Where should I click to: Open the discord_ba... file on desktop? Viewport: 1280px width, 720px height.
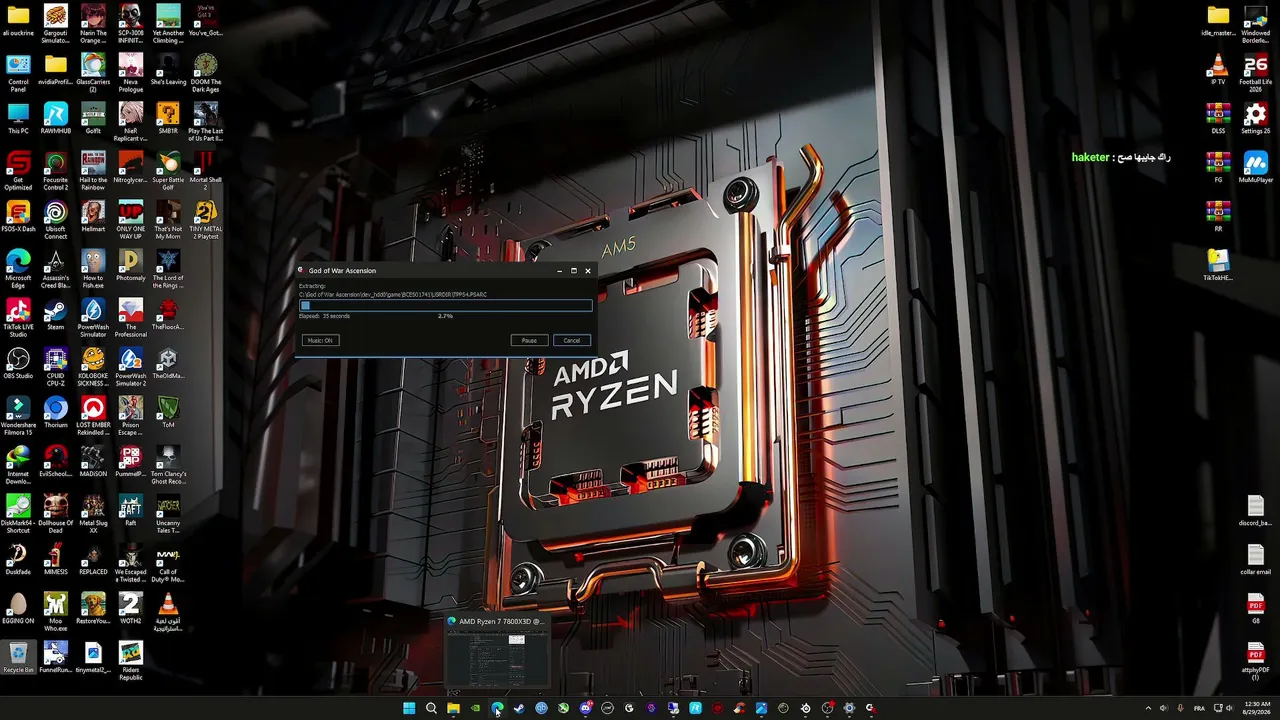pos(1256,510)
